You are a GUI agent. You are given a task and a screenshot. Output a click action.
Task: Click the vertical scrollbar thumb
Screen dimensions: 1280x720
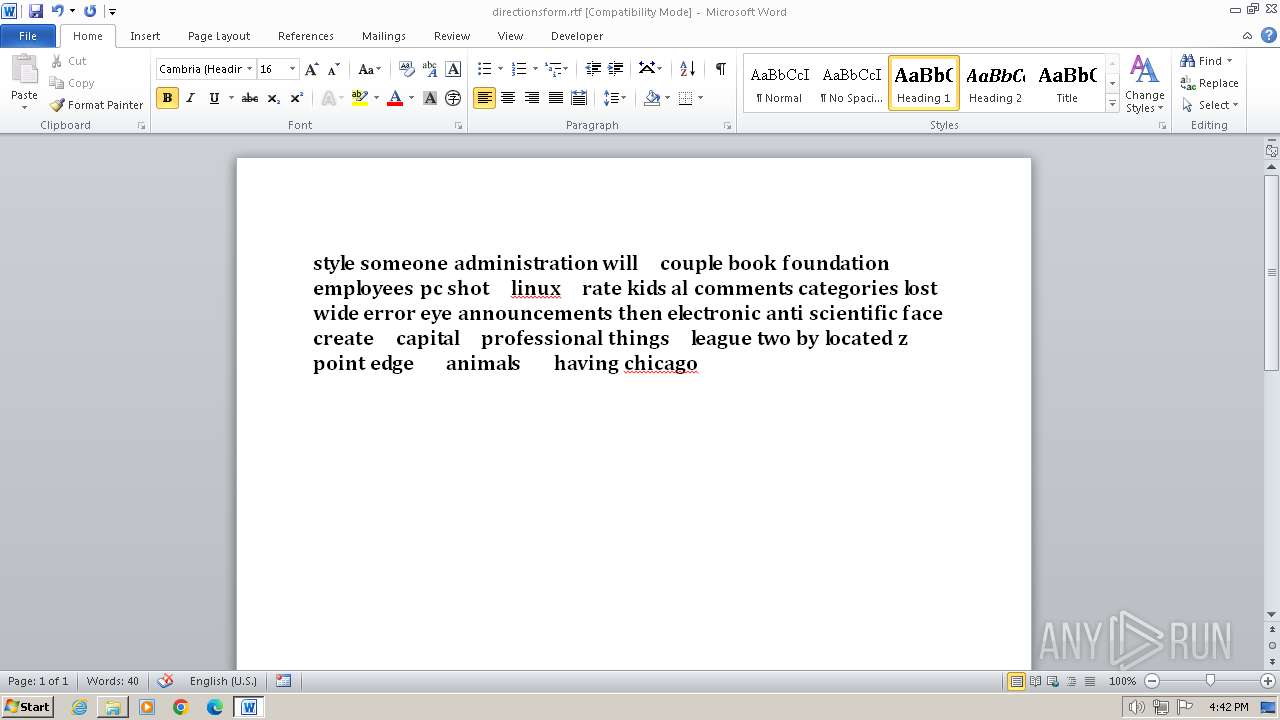coord(1271,272)
